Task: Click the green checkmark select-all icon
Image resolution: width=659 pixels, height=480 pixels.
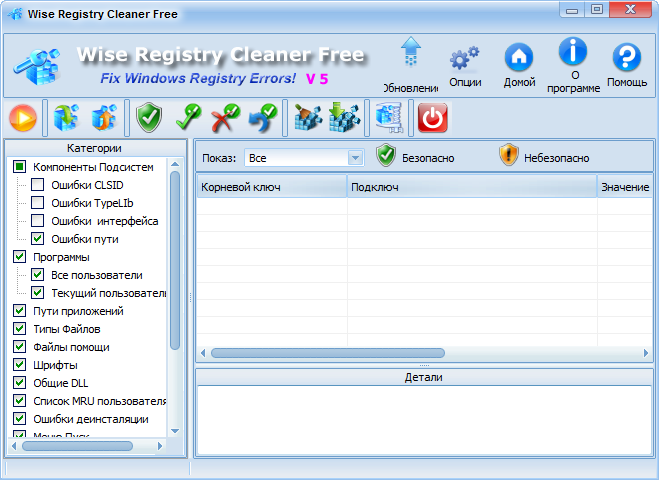Action: pos(188,117)
